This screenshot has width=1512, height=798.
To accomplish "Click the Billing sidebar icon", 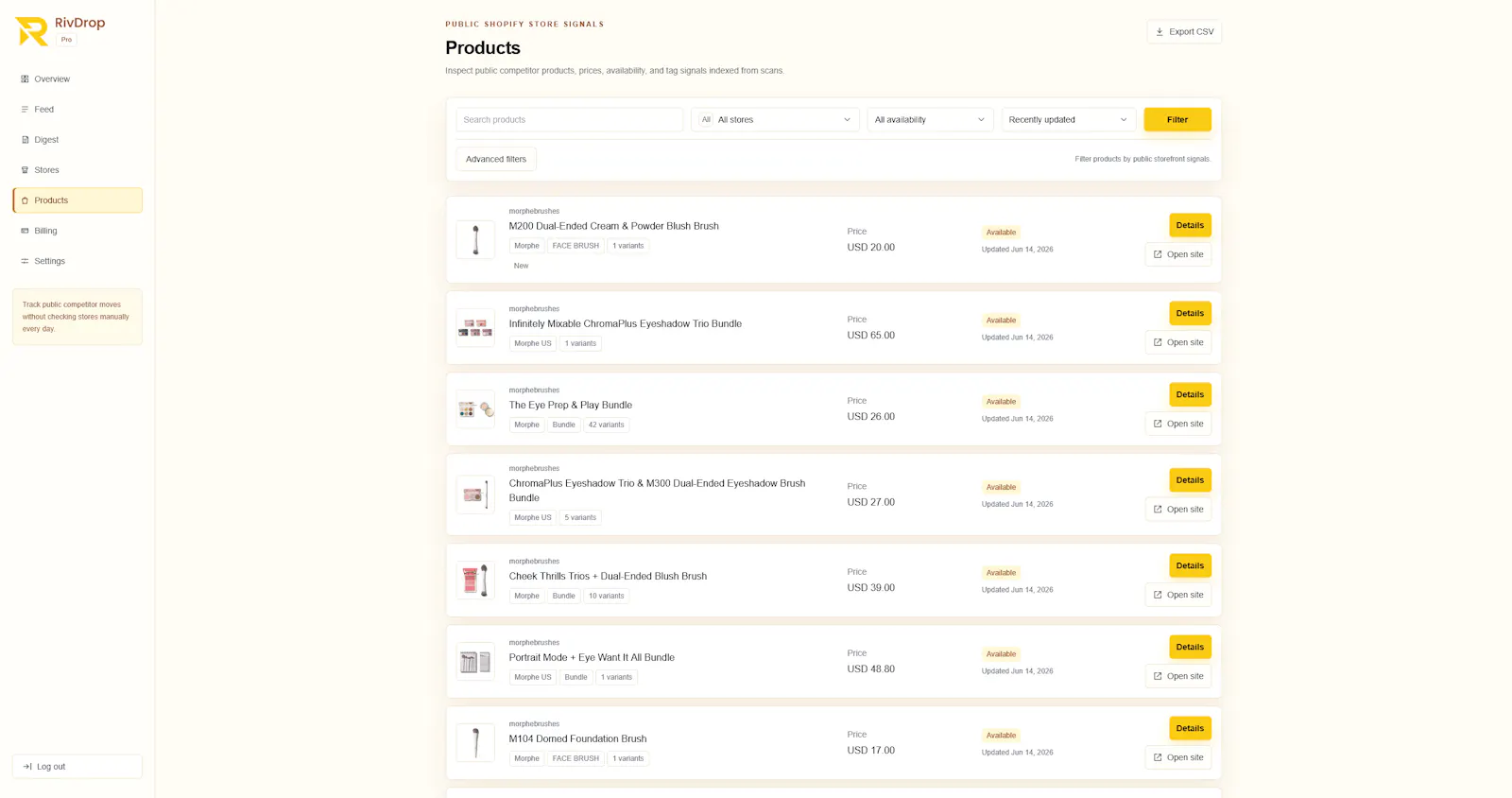I will tap(25, 231).
